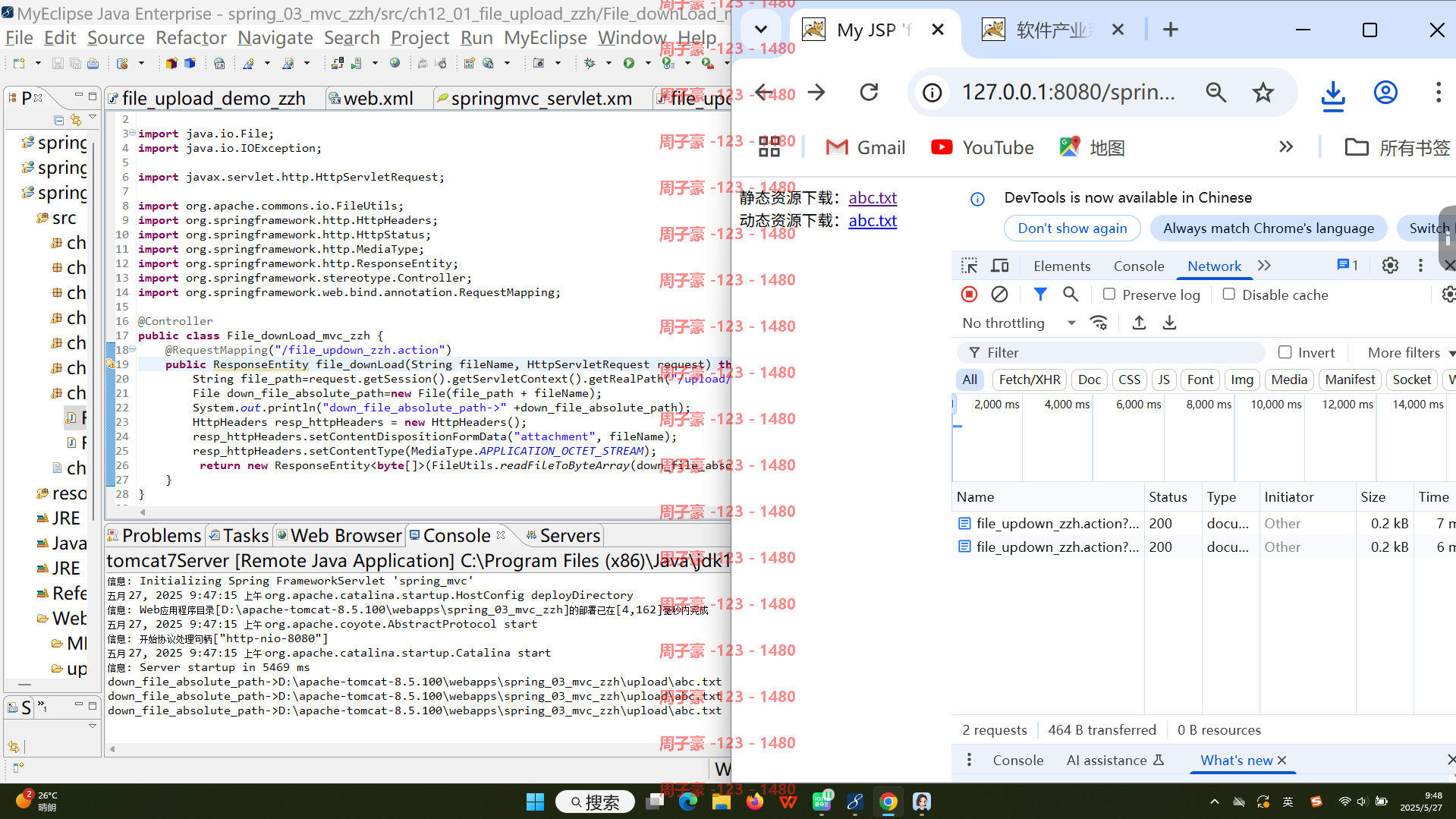Click the MyEclipse Save icon
This screenshot has width=1456, height=819.
click(58, 64)
